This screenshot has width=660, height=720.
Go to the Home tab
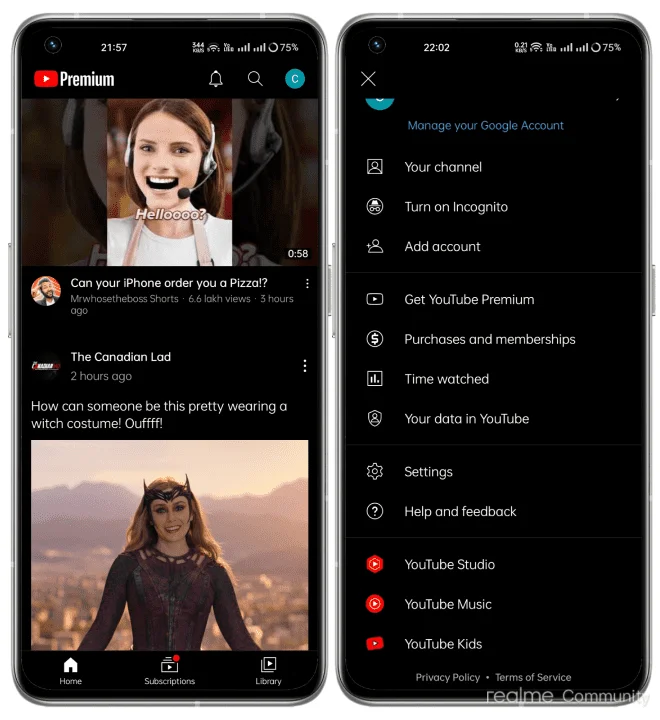pos(70,671)
